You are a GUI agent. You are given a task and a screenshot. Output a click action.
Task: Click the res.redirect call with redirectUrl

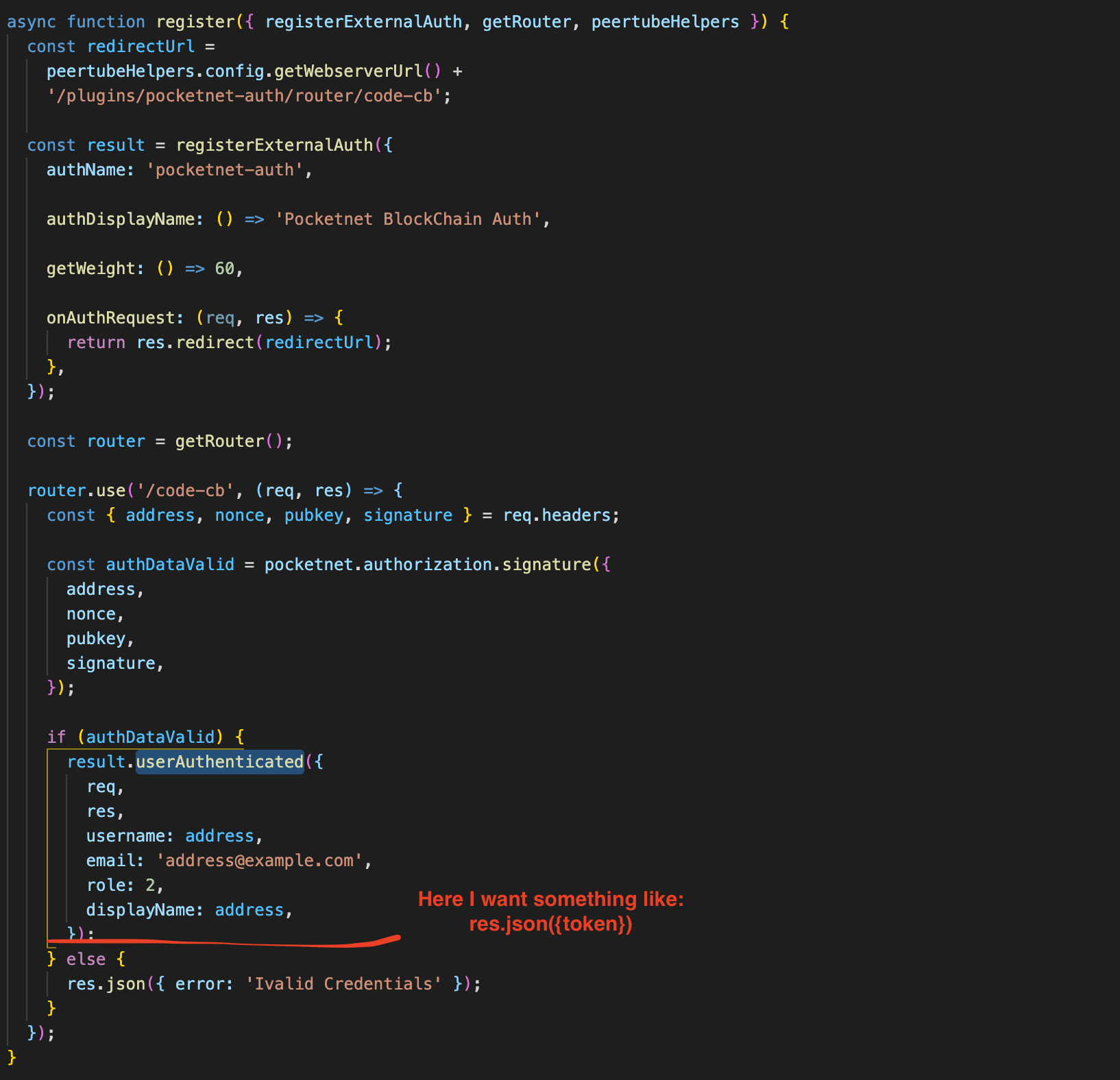[x=263, y=342]
